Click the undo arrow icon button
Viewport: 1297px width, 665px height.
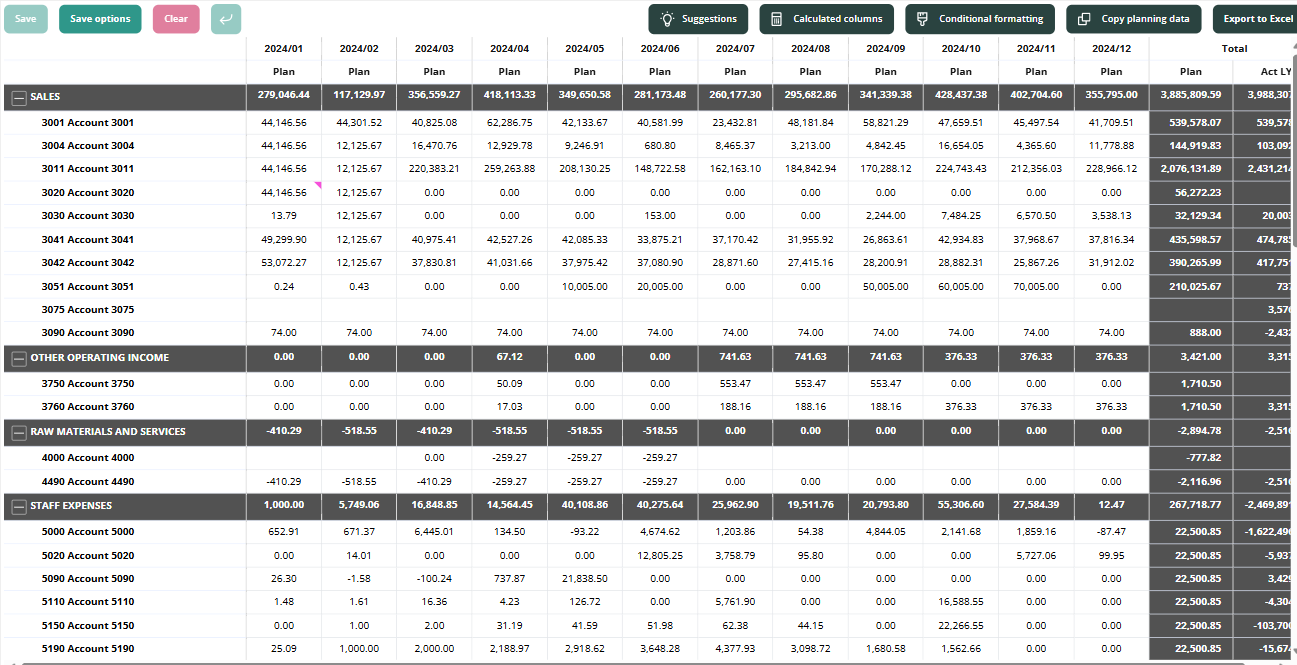coord(226,19)
